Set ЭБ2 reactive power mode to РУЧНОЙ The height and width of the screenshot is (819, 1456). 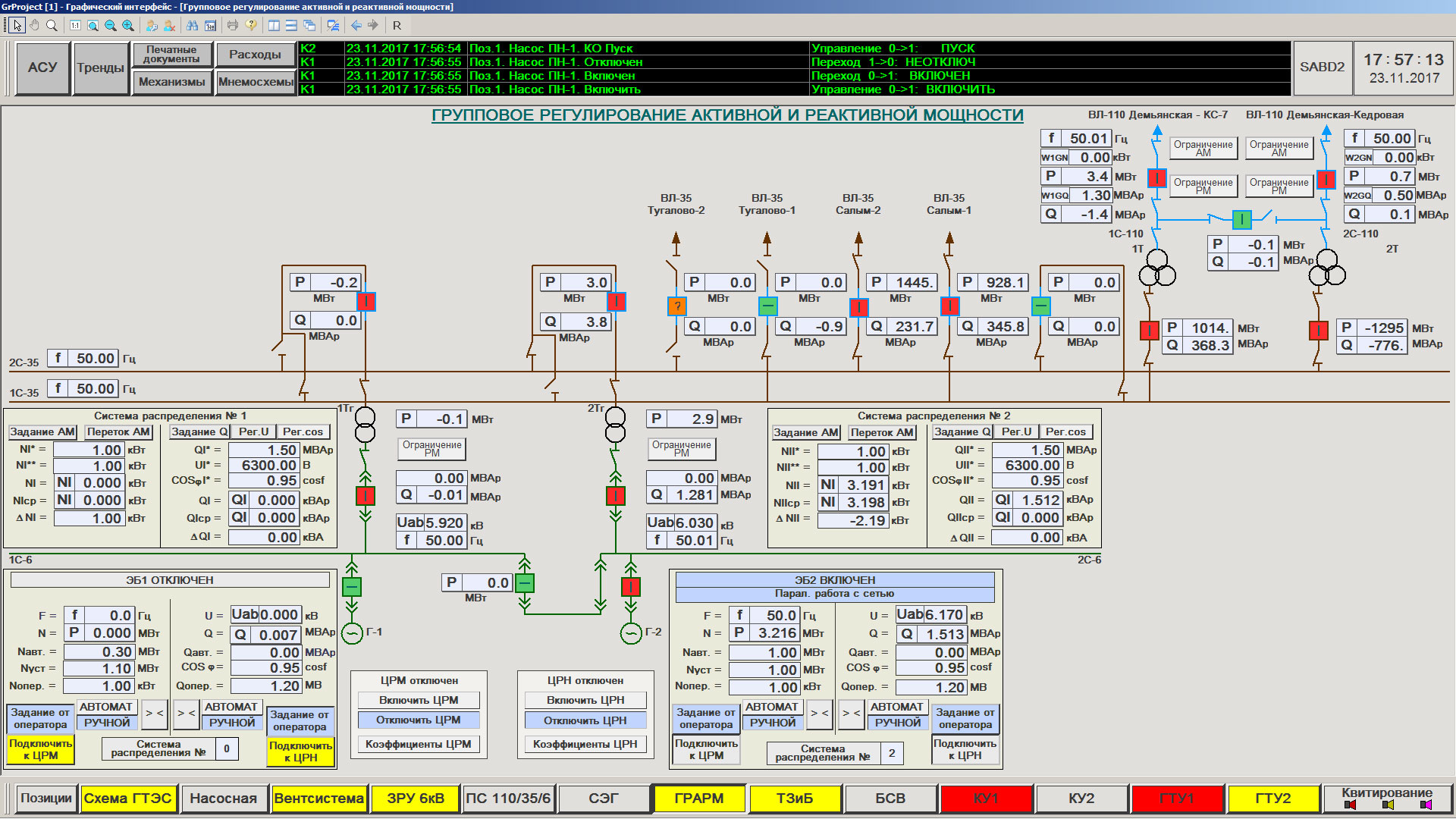point(897,723)
